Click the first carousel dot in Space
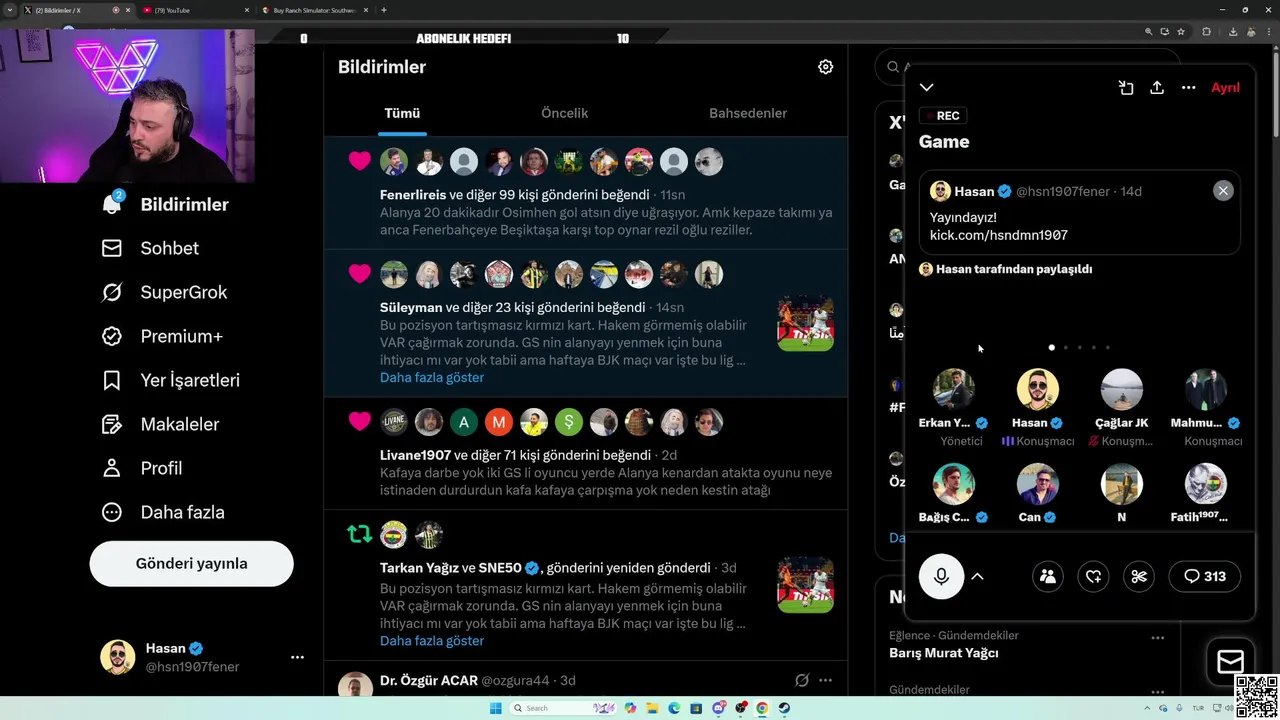 [1051, 348]
